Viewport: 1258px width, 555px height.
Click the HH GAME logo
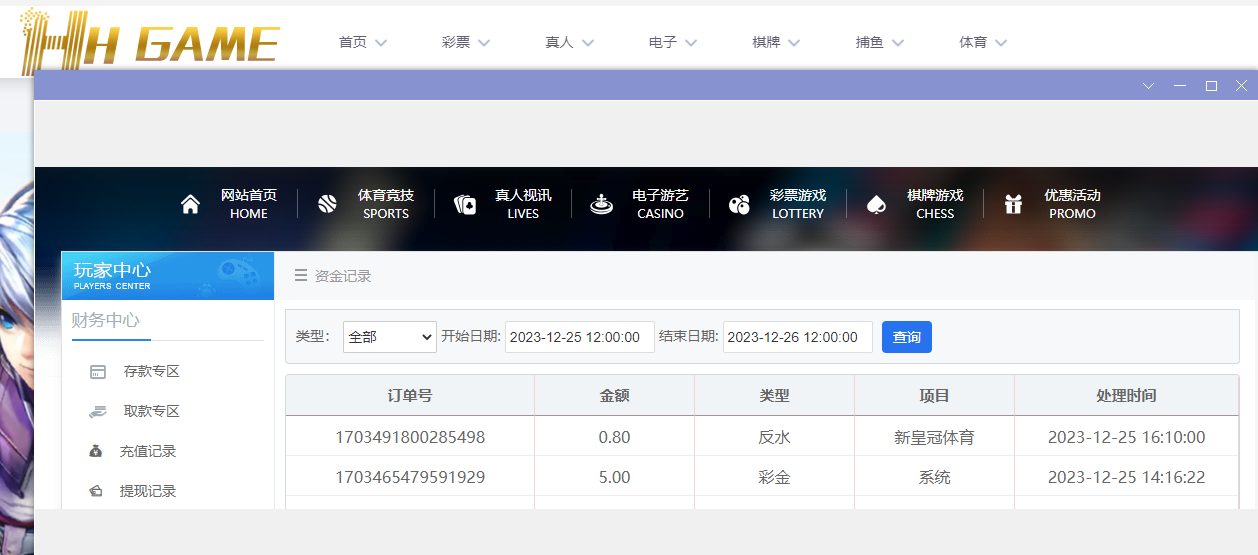(150, 38)
